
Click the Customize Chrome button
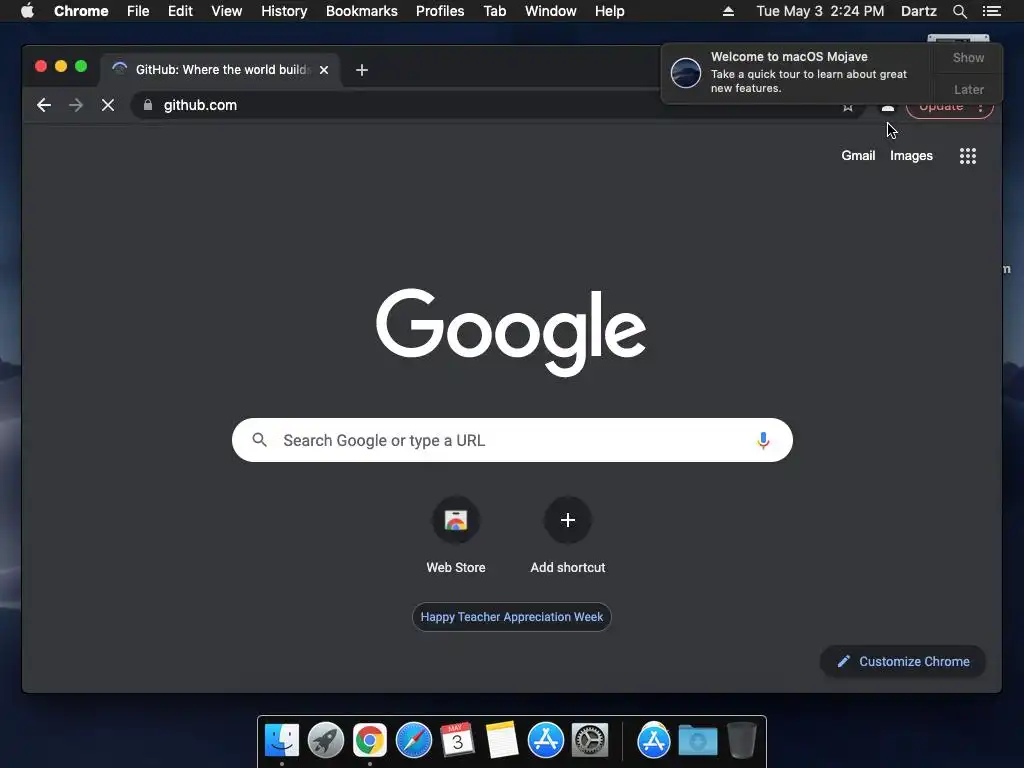click(903, 662)
